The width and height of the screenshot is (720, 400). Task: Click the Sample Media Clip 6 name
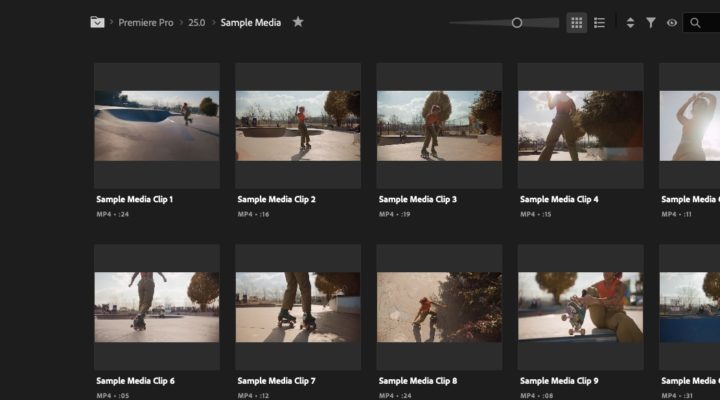135,381
